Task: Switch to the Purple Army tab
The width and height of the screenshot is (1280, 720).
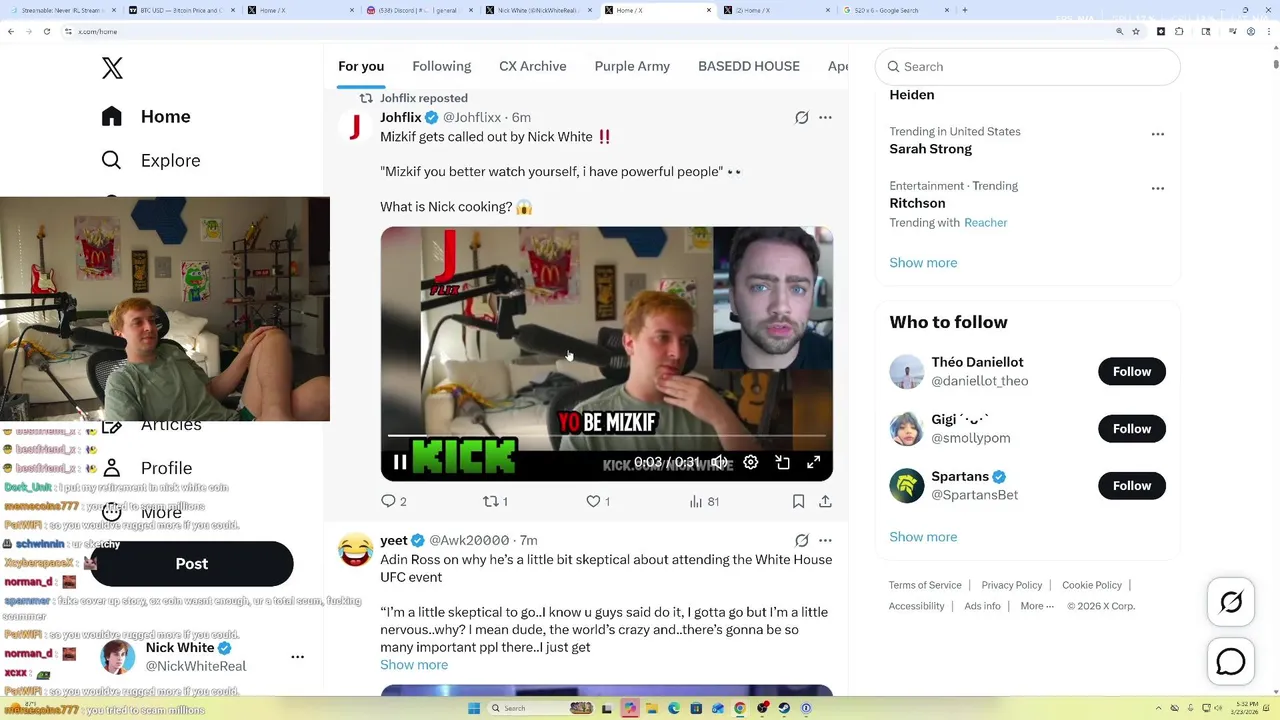Action: (632, 66)
